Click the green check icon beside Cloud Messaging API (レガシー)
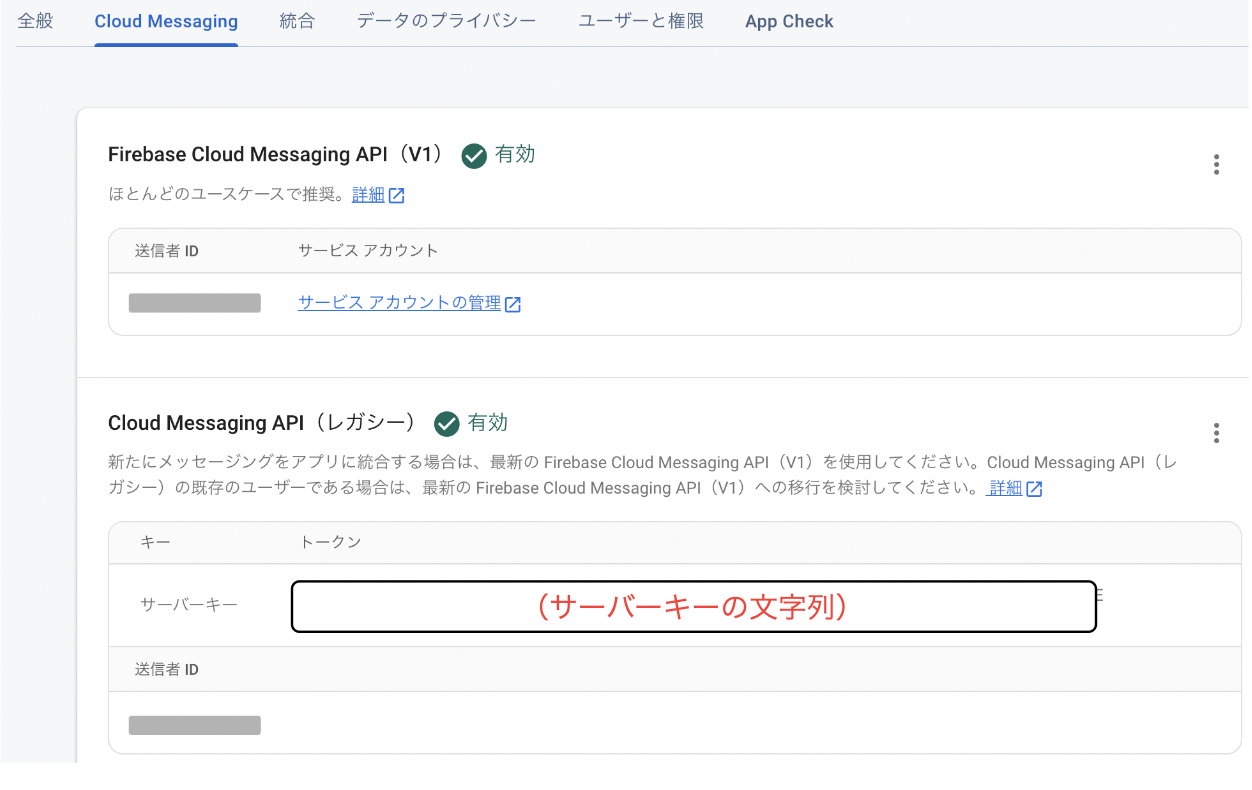Image resolution: width=1252 pixels, height=790 pixels. 446,424
